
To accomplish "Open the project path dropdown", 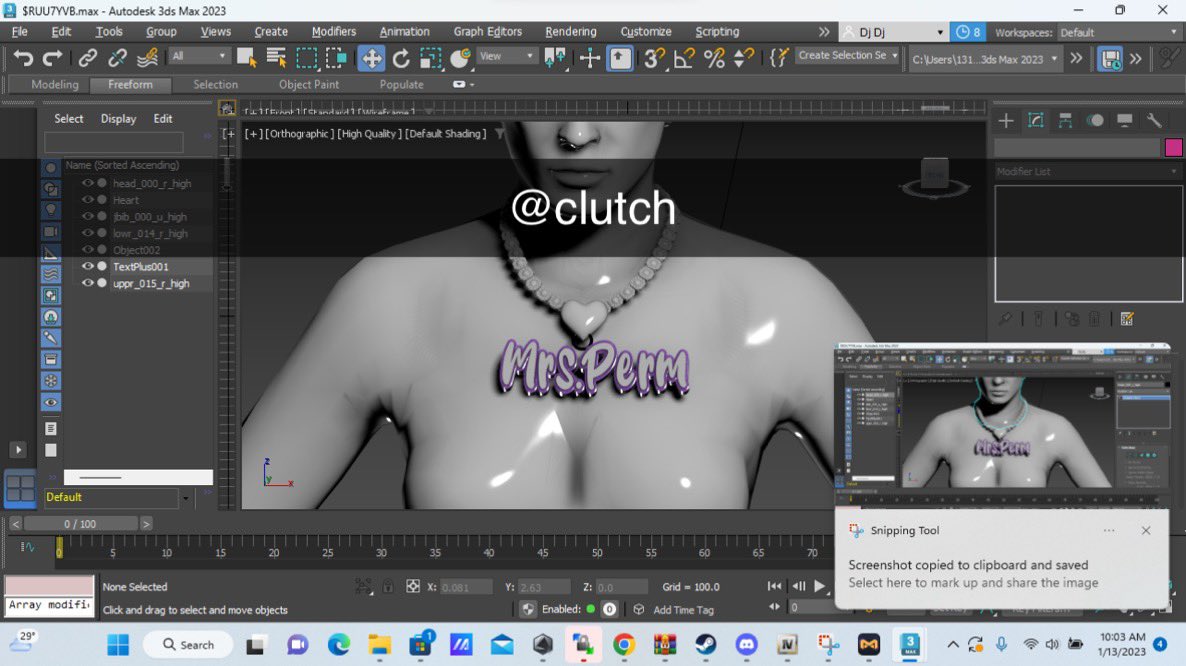I will click(x=984, y=59).
